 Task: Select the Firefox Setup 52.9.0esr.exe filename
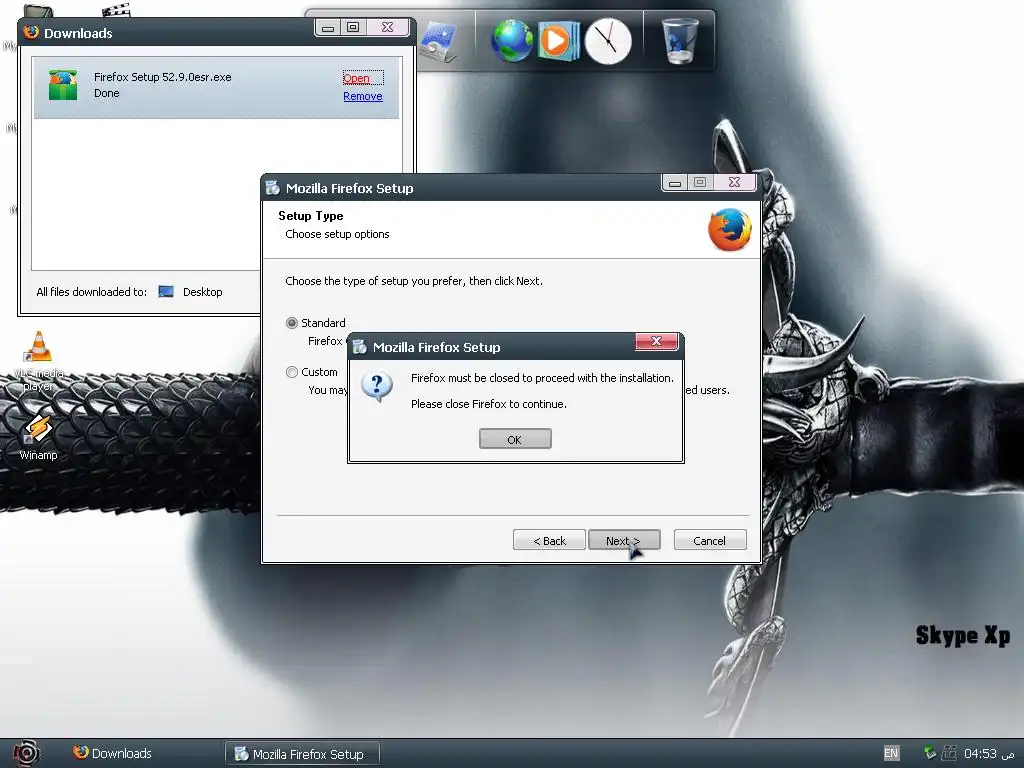click(x=163, y=76)
